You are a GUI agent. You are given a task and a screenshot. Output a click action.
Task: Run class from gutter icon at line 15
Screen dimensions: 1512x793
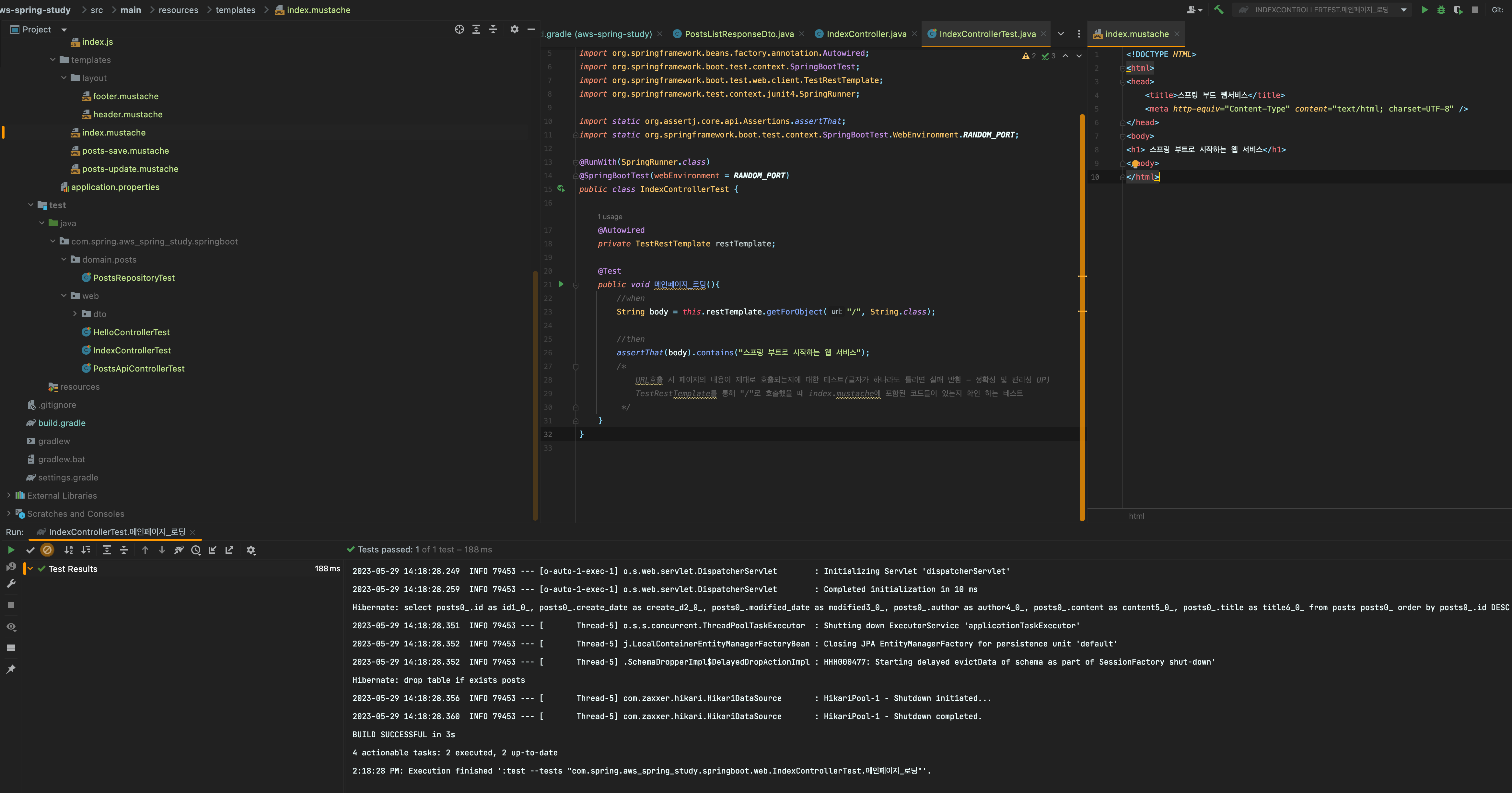click(561, 189)
